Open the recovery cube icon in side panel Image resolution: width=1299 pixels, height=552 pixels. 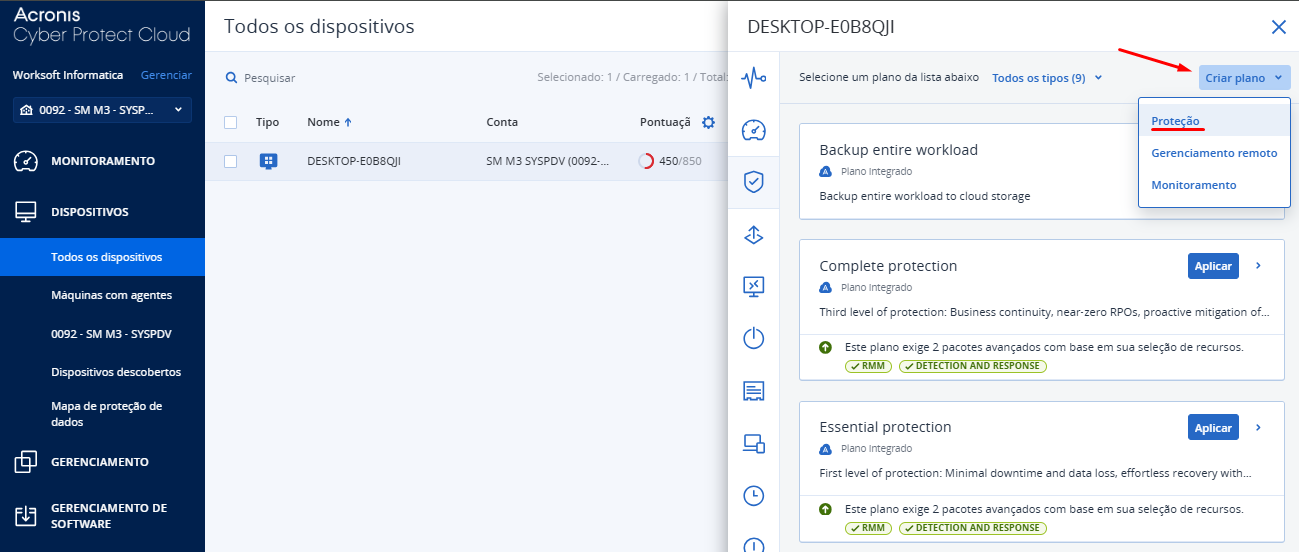point(754,234)
